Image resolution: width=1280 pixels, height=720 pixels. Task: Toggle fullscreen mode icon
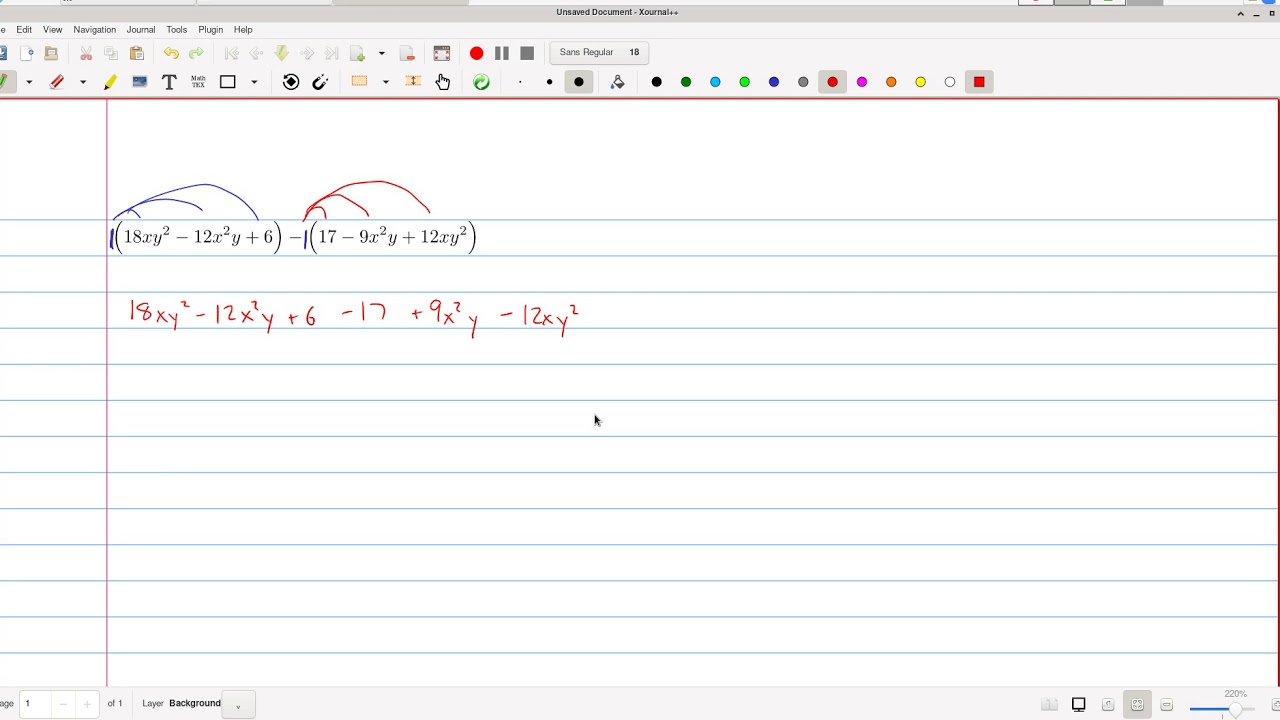pyautogui.click(x=442, y=53)
